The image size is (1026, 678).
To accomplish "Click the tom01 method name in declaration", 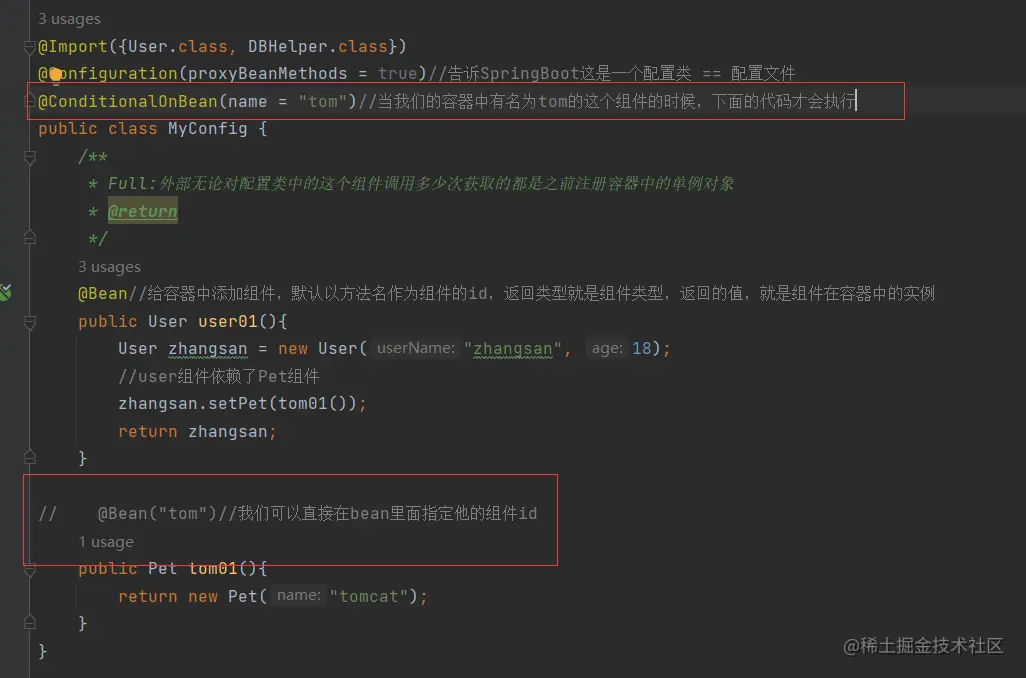I will (213, 568).
